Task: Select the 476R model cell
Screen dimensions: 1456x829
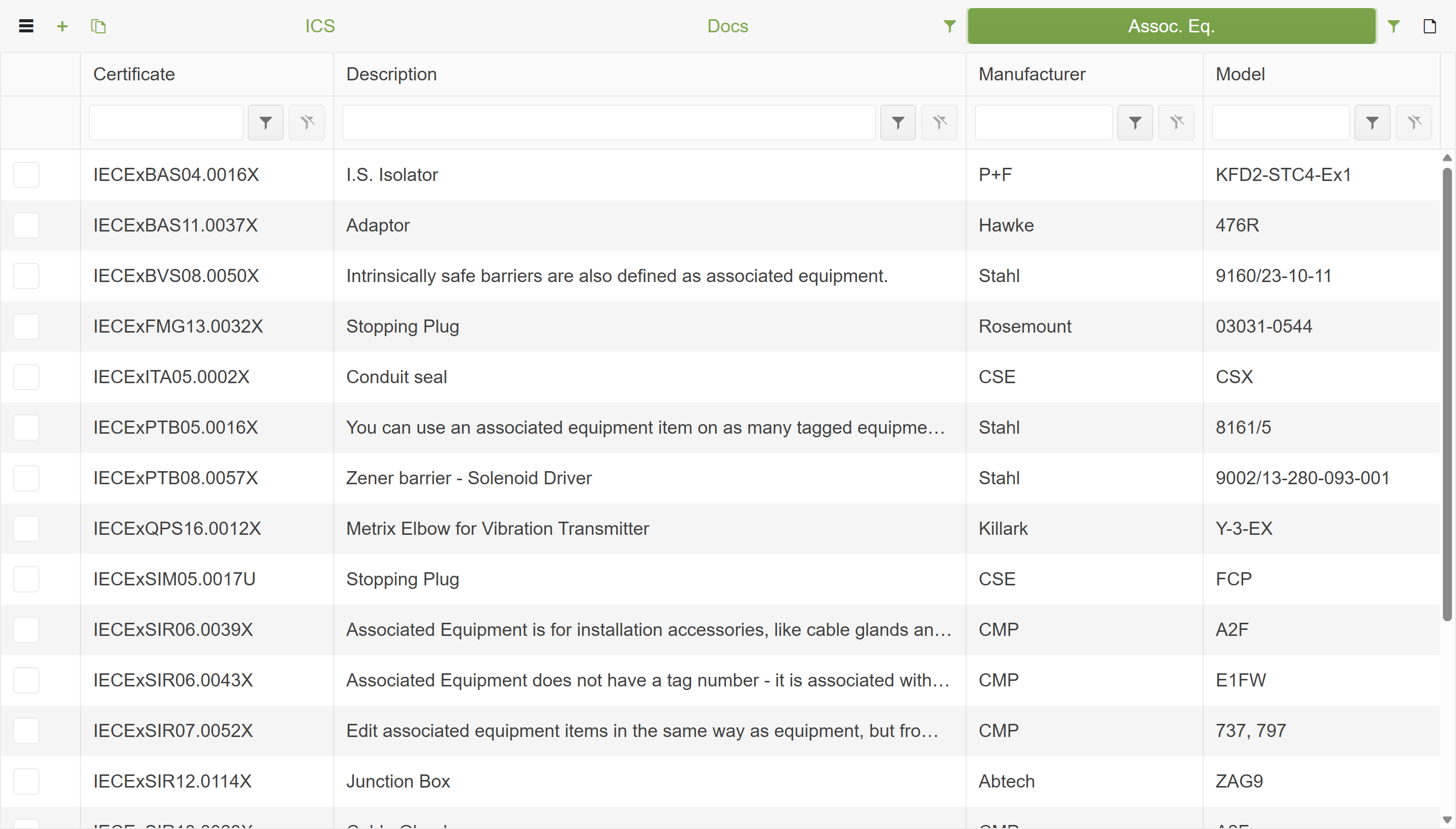Action: coord(1322,225)
